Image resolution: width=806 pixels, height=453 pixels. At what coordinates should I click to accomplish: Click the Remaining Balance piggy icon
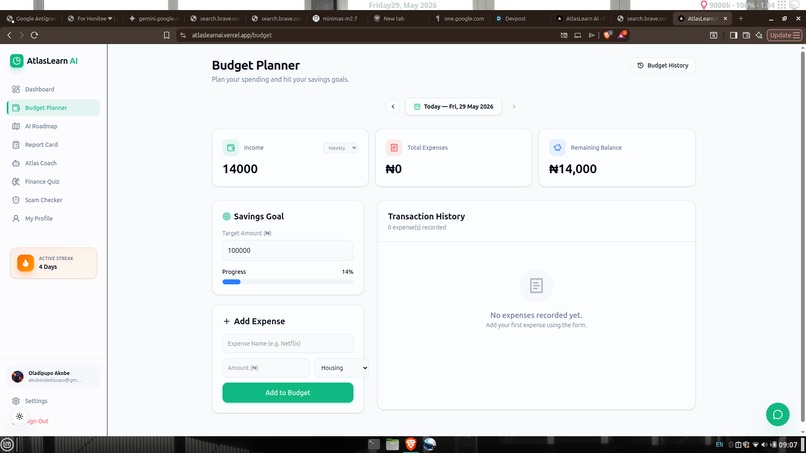(557, 148)
